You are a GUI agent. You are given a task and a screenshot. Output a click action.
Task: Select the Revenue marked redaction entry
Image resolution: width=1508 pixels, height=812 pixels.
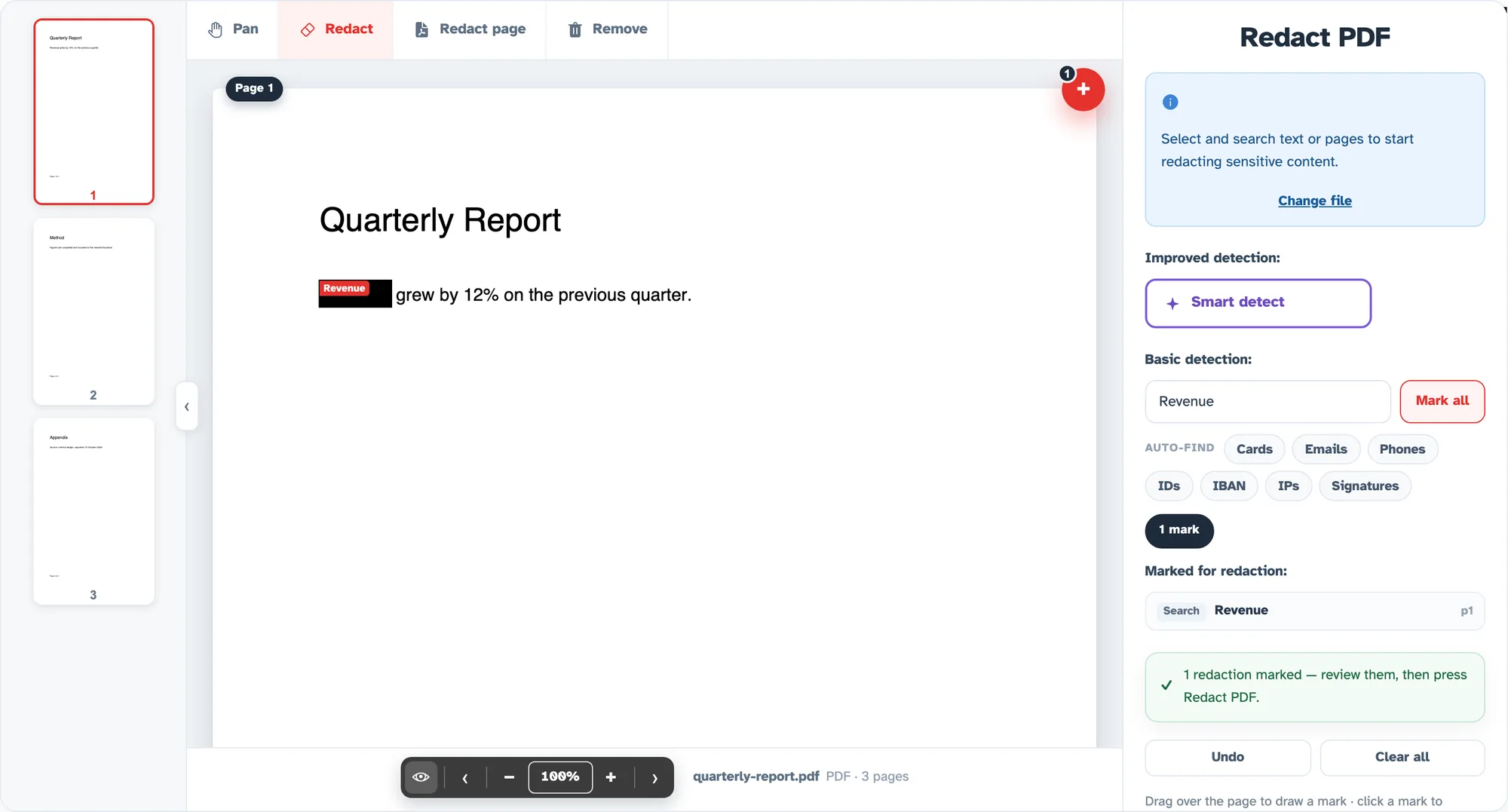[1314, 611]
